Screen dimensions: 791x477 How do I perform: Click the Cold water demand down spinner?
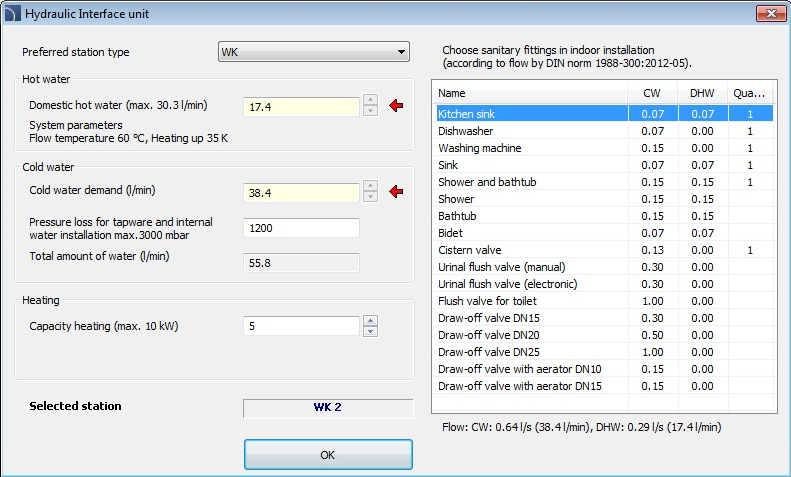coord(370,196)
